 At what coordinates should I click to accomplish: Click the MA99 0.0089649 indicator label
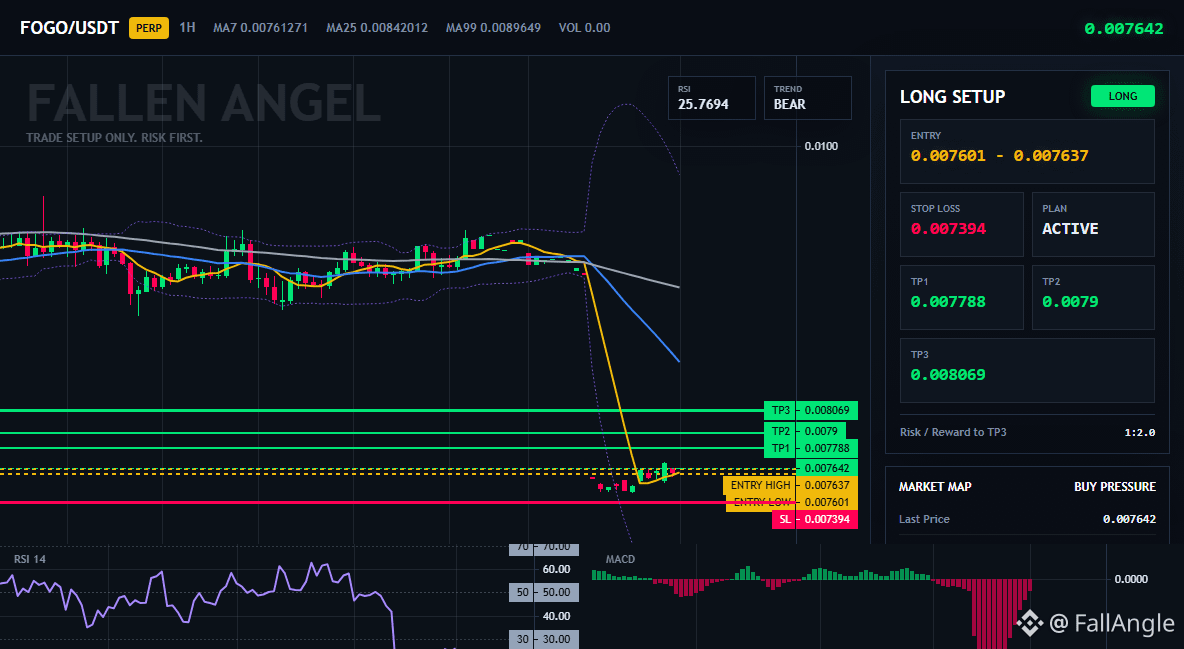tap(493, 28)
